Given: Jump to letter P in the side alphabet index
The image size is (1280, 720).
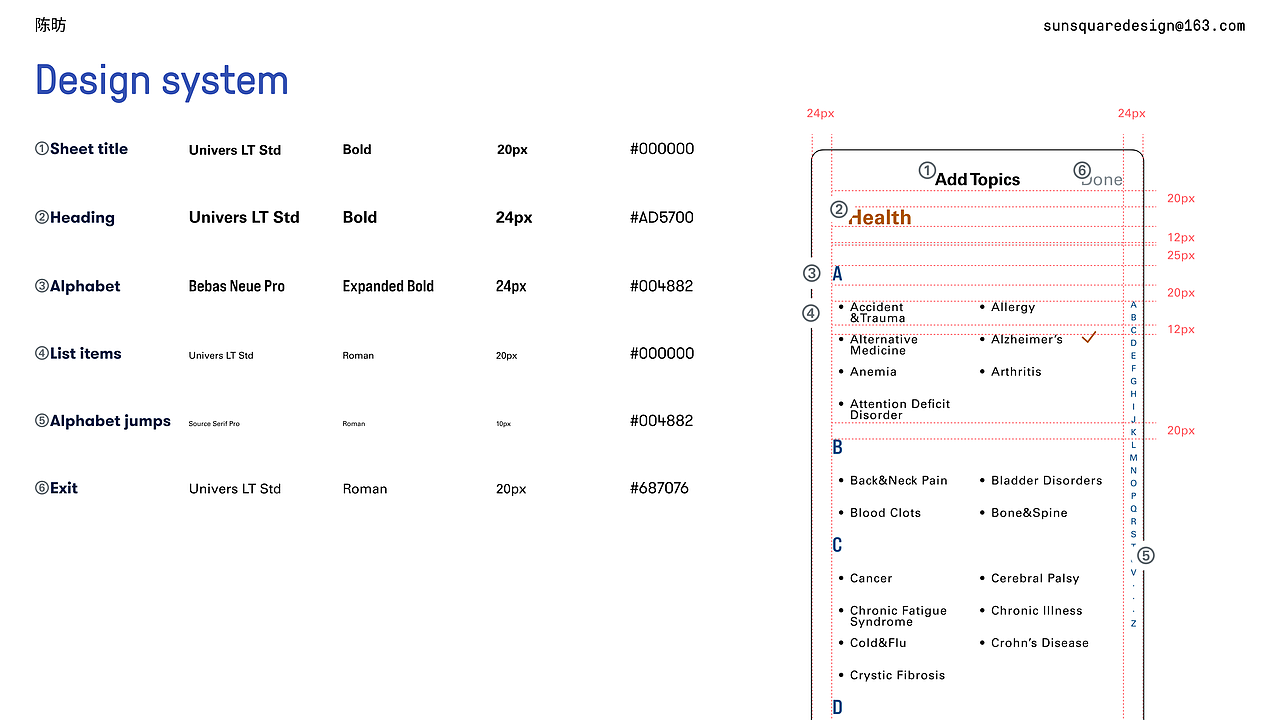Looking at the screenshot, I should (x=1133, y=496).
